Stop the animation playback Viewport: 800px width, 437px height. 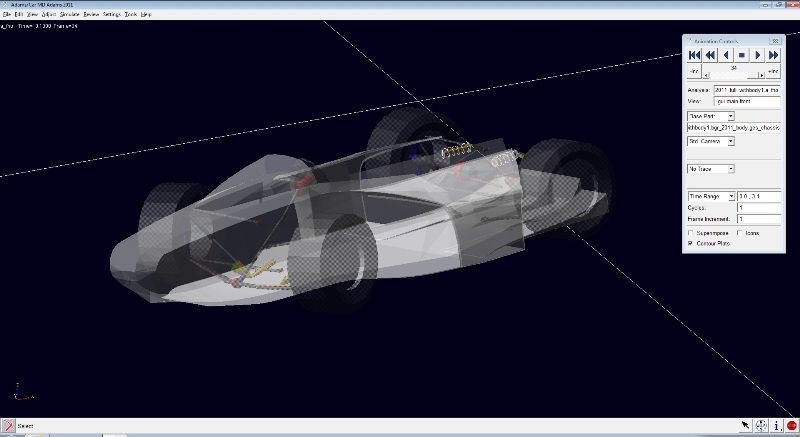pyautogui.click(x=742, y=55)
